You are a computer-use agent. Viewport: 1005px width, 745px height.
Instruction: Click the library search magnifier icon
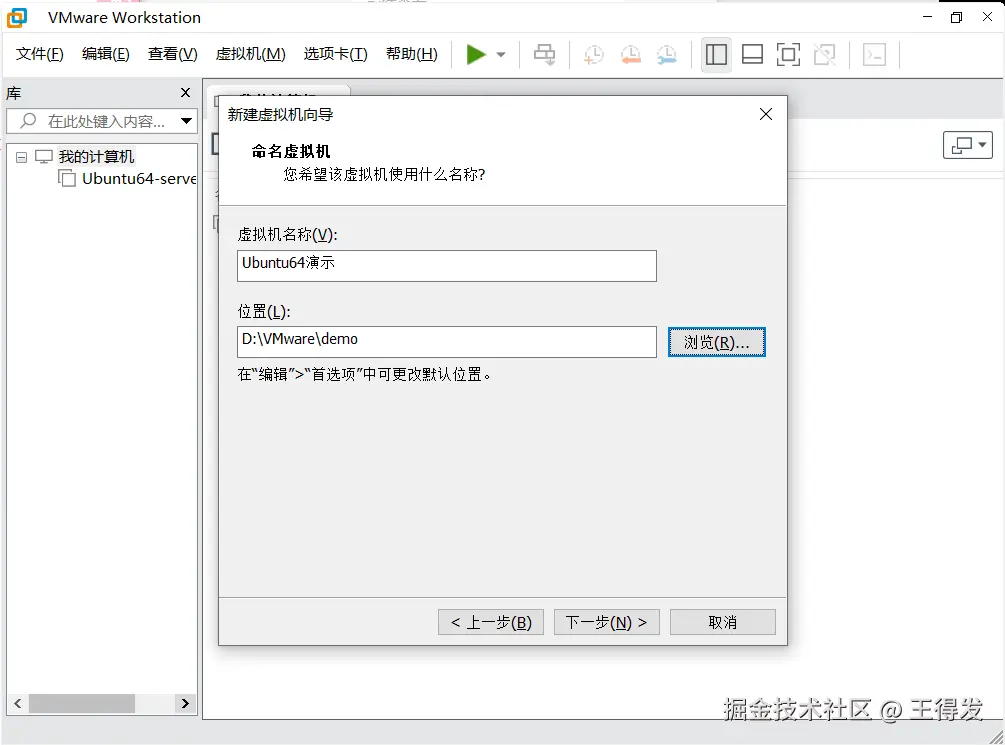pos(28,121)
